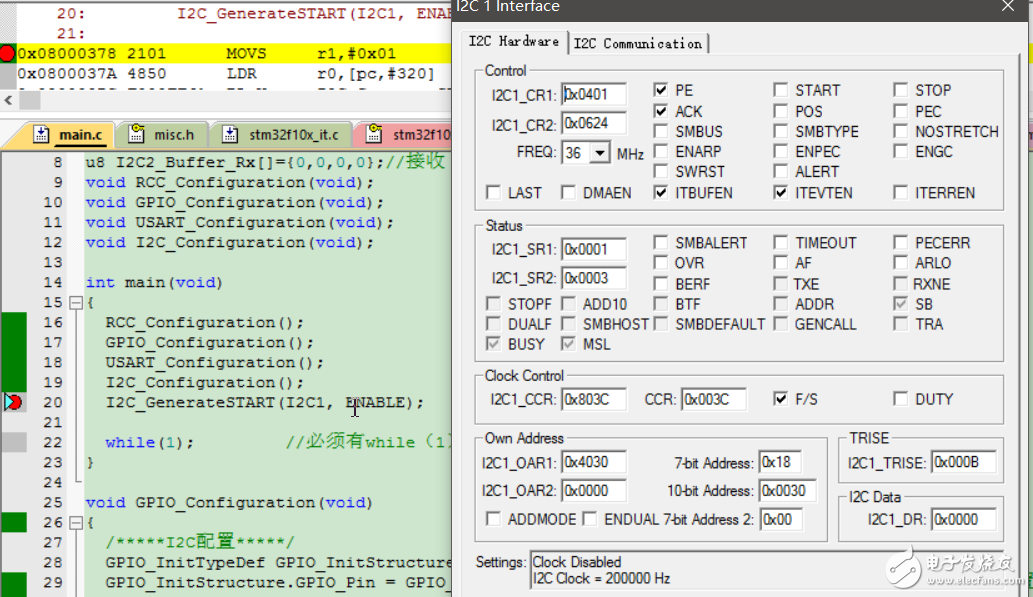
Task: Check the ADDMODE checkbox
Action: [x=493, y=519]
